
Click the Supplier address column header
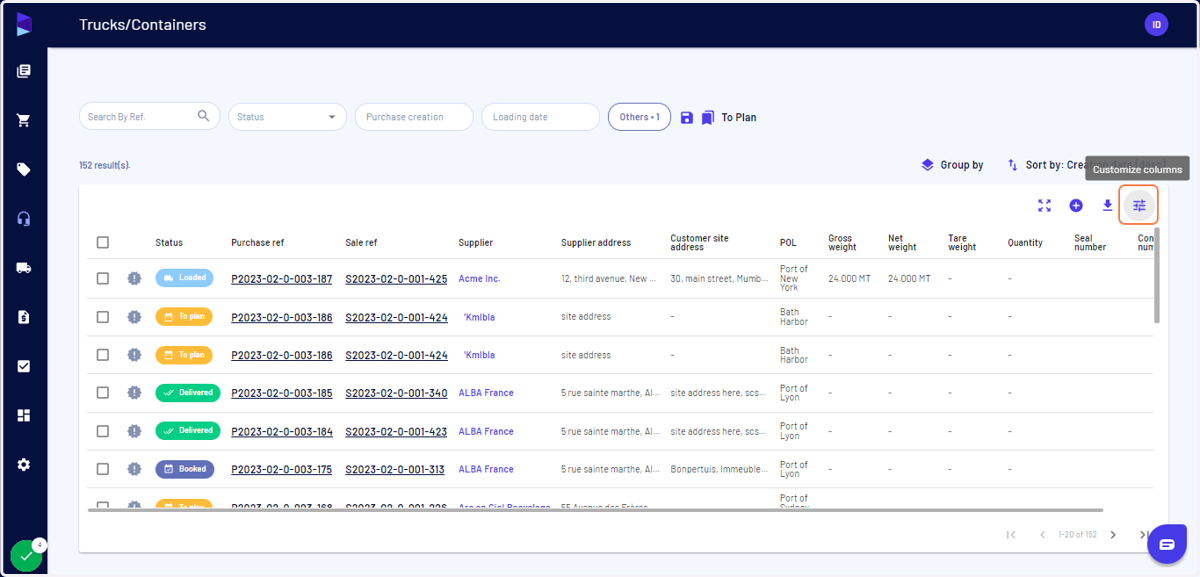pyautogui.click(x=596, y=242)
